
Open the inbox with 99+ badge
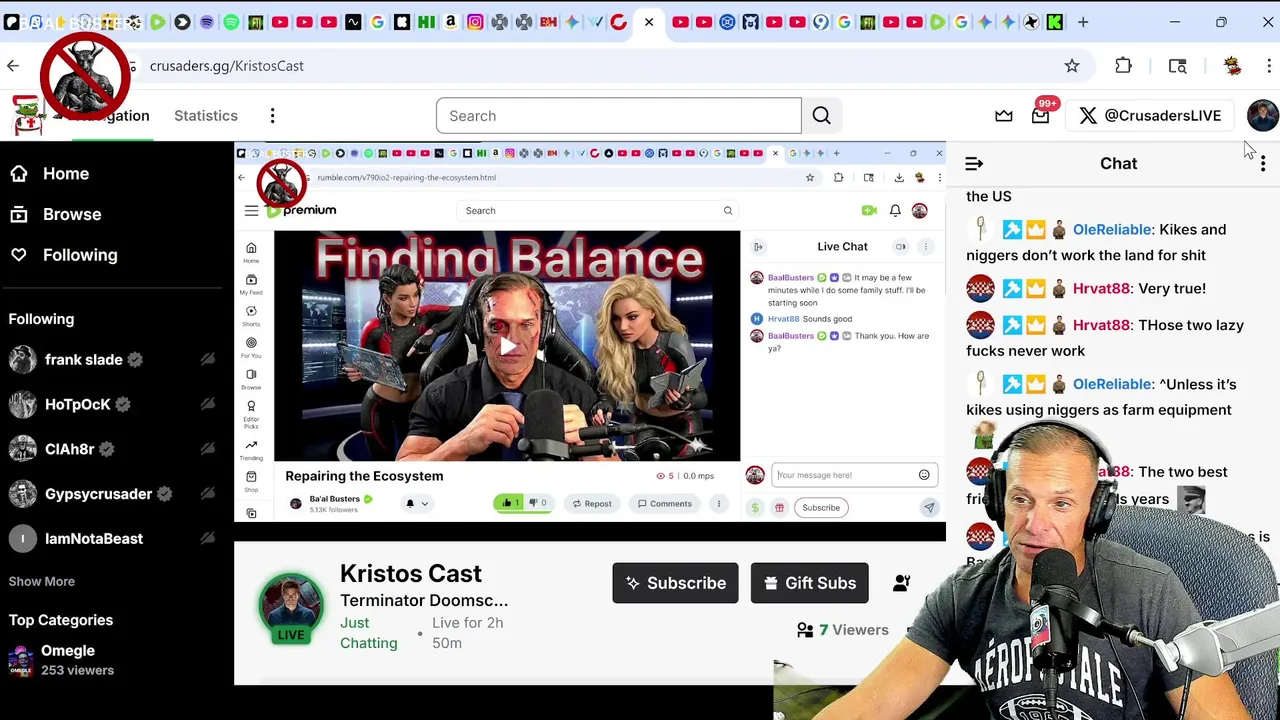click(1041, 115)
